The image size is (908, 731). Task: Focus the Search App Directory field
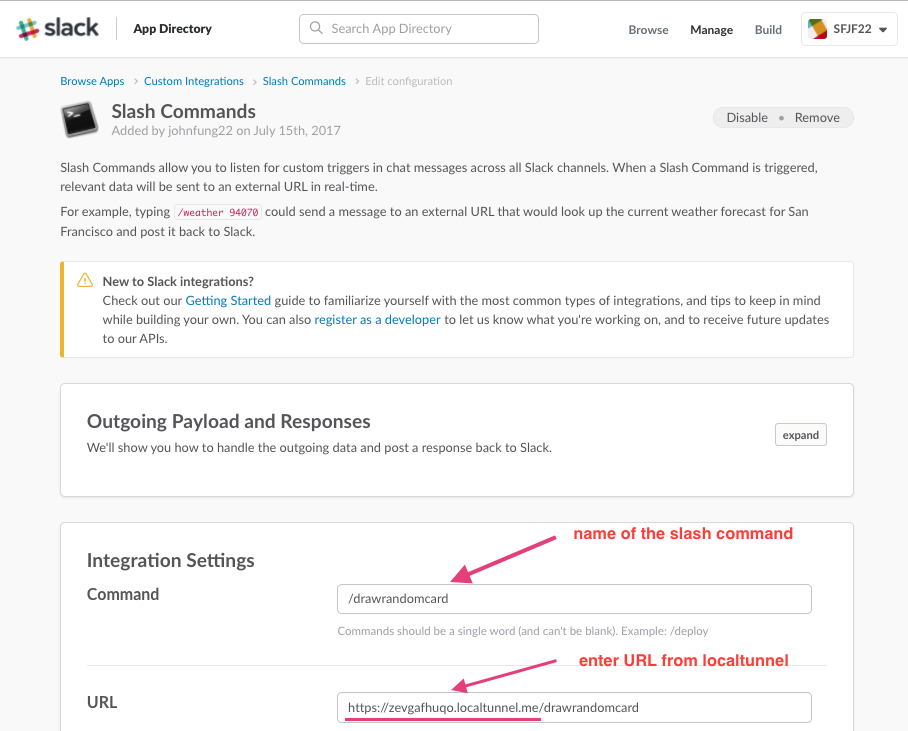coord(419,29)
